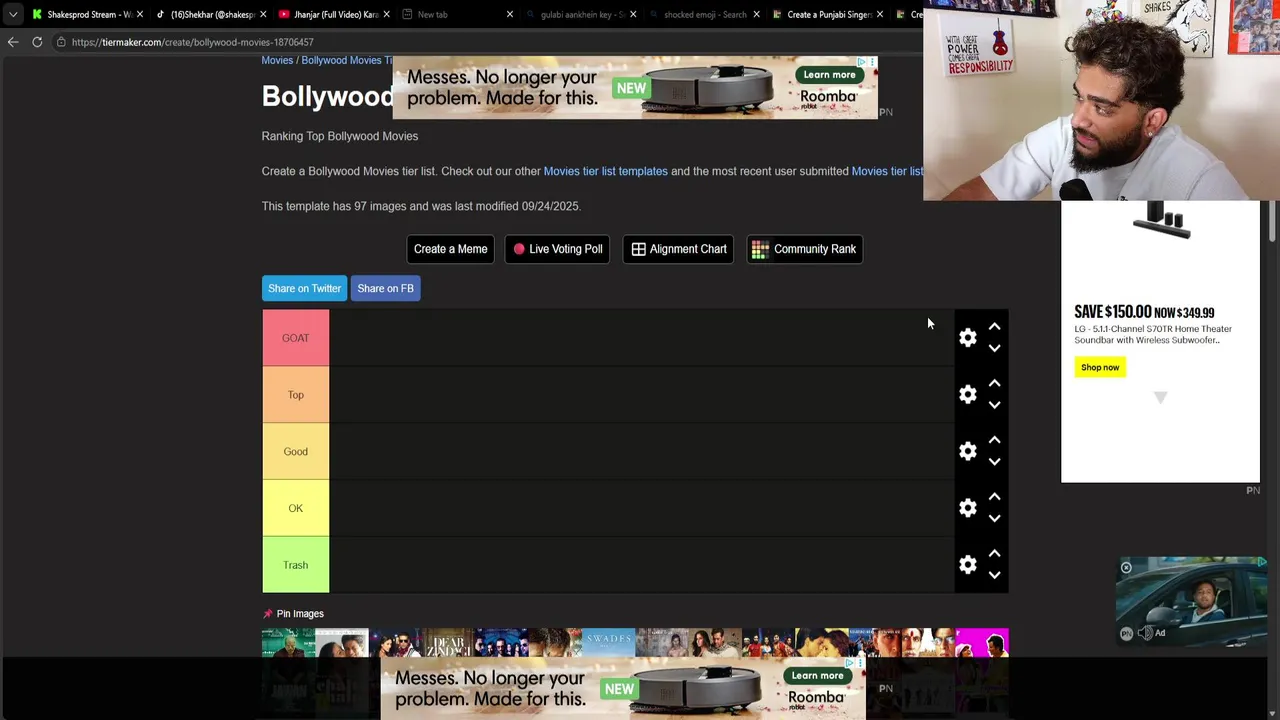Screen dimensions: 1280x720
Task: Move Top tier row down
Action: point(994,406)
